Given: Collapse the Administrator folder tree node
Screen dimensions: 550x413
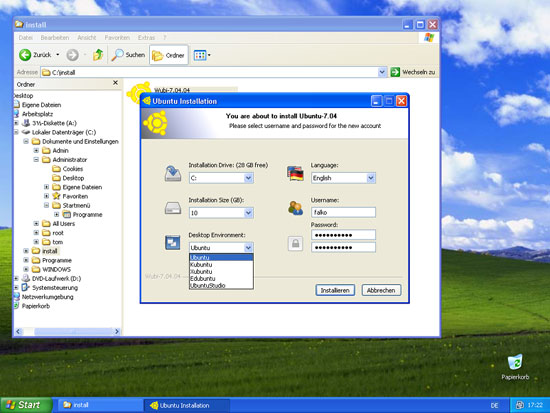Looking at the screenshot, I should [36, 160].
